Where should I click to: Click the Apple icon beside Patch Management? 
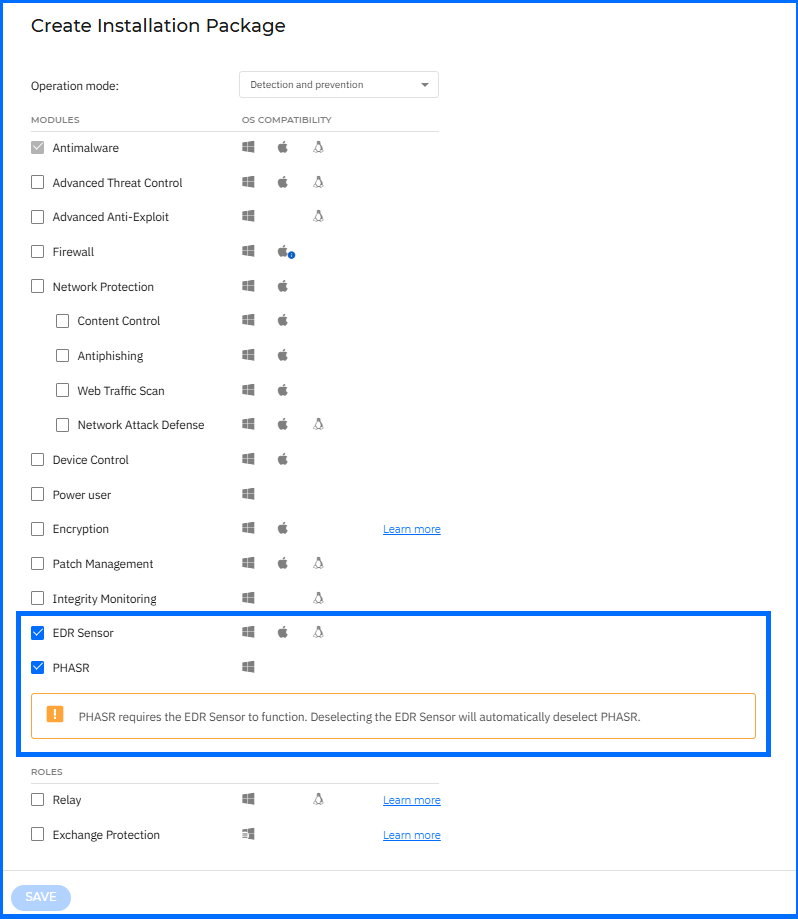[283, 564]
